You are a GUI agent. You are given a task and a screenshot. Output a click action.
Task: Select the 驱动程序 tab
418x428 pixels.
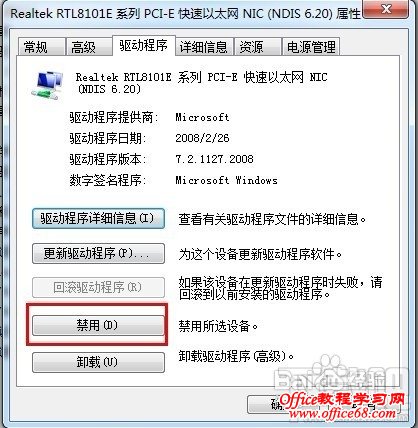pos(144,45)
